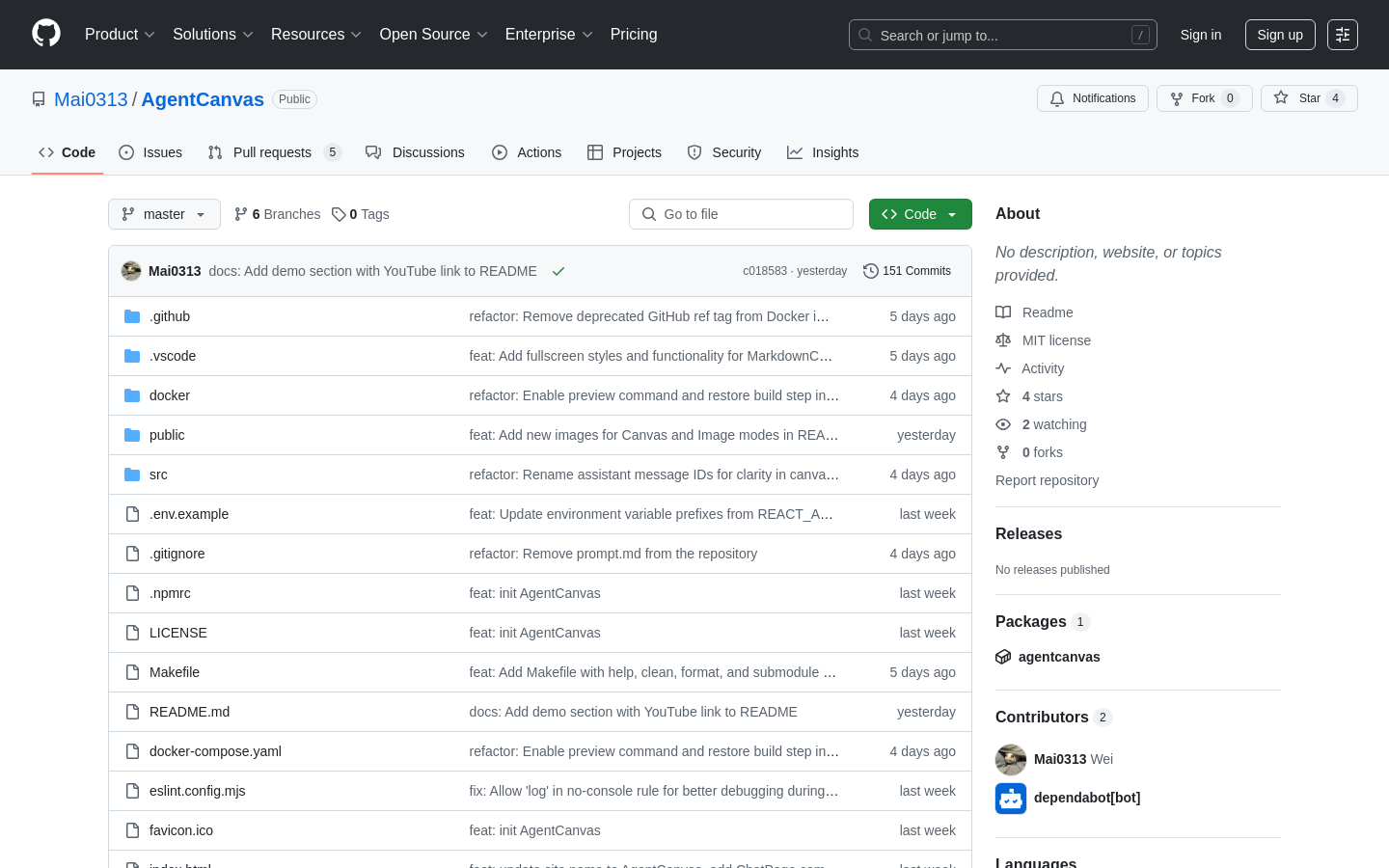
Task: Click the tag icon beside Tags
Action: pos(339,214)
